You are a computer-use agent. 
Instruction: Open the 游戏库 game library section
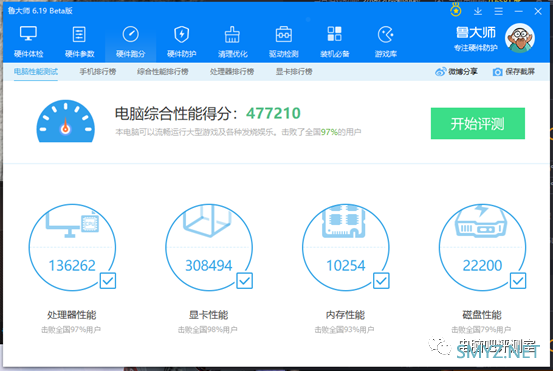click(x=385, y=42)
